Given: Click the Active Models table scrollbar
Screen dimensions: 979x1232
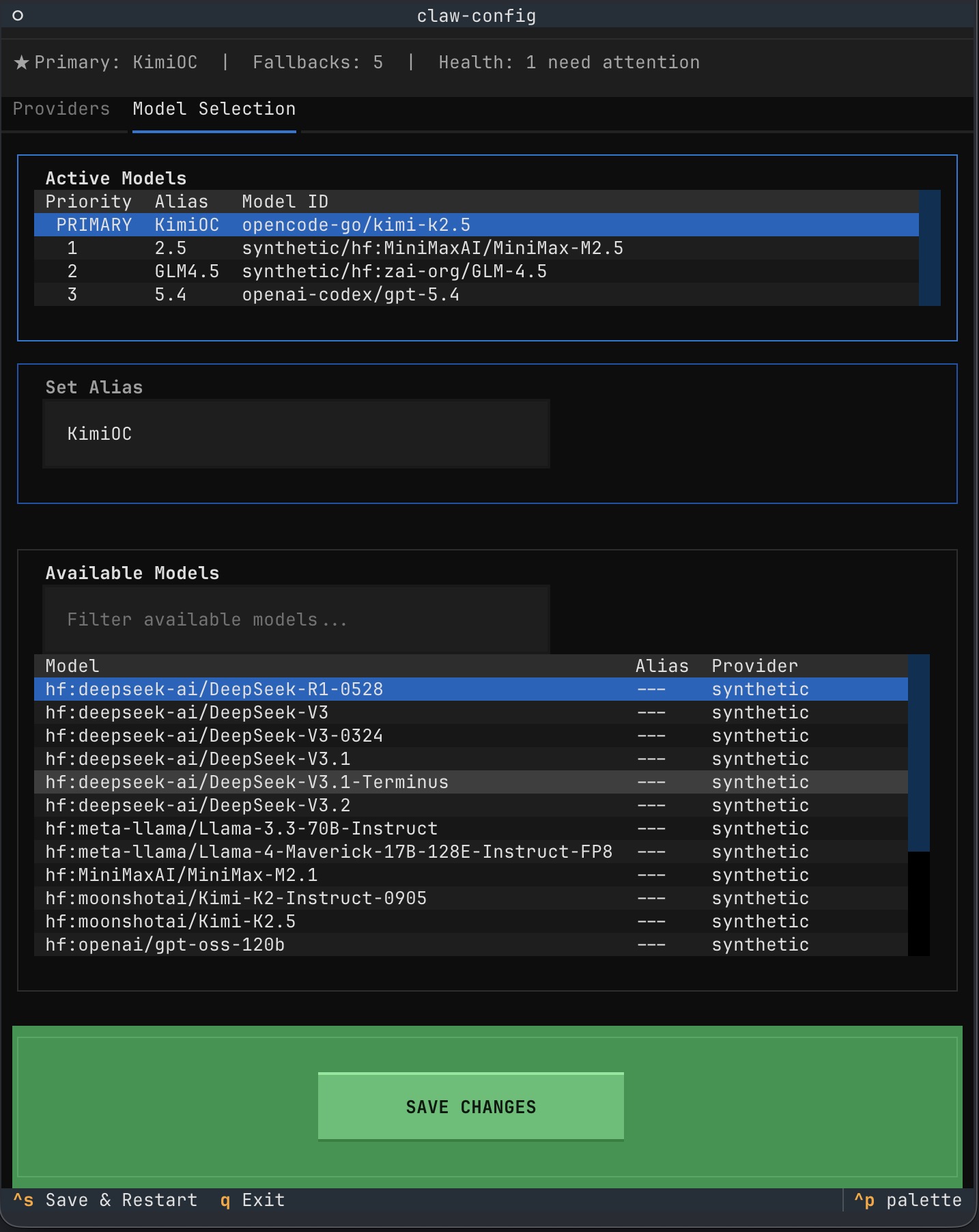Looking at the screenshot, I should [x=929, y=248].
